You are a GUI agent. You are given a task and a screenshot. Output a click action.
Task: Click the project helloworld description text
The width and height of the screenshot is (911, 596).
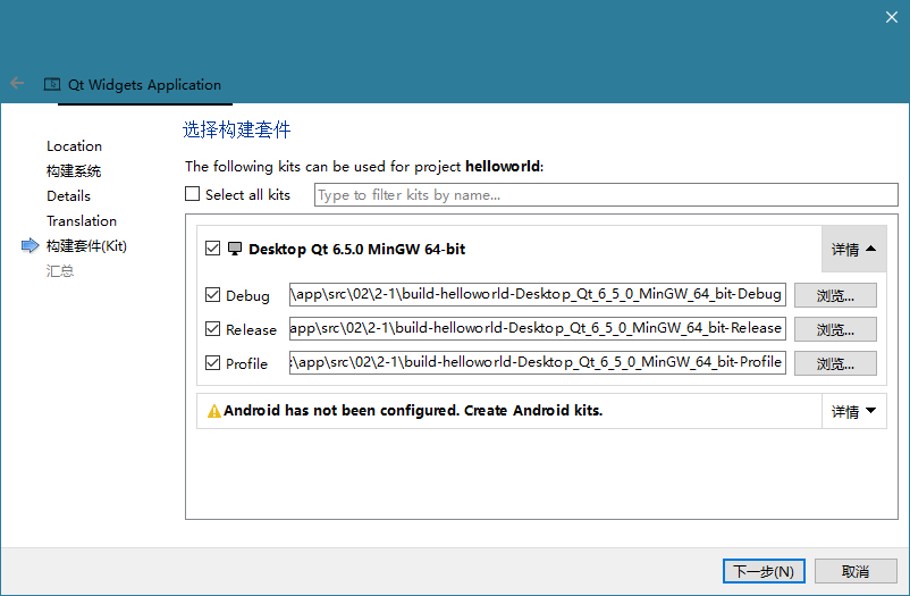[364, 167]
